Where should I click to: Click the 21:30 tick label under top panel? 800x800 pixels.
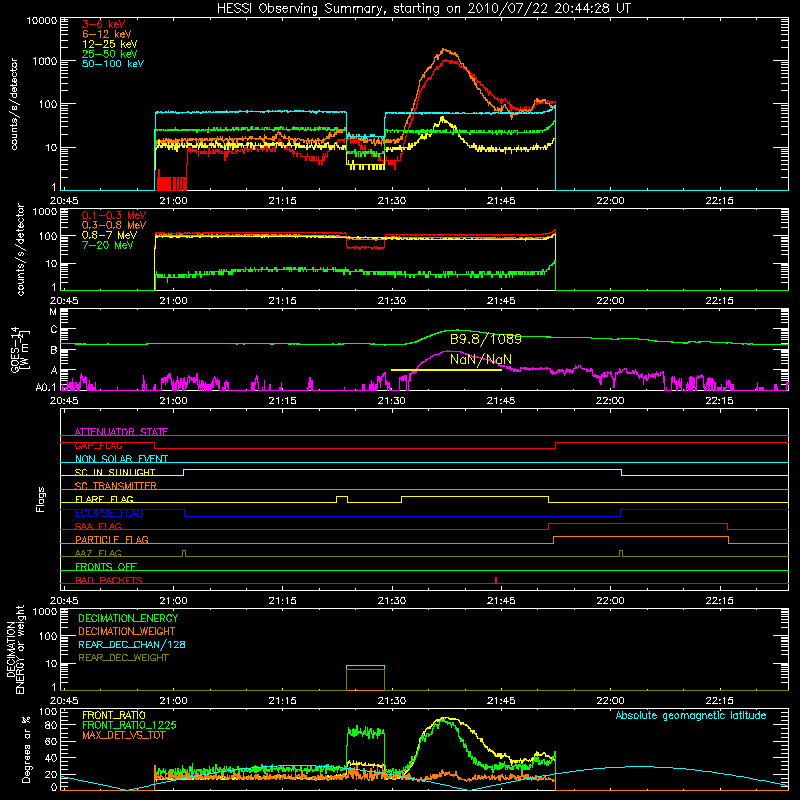pyautogui.click(x=392, y=201)
